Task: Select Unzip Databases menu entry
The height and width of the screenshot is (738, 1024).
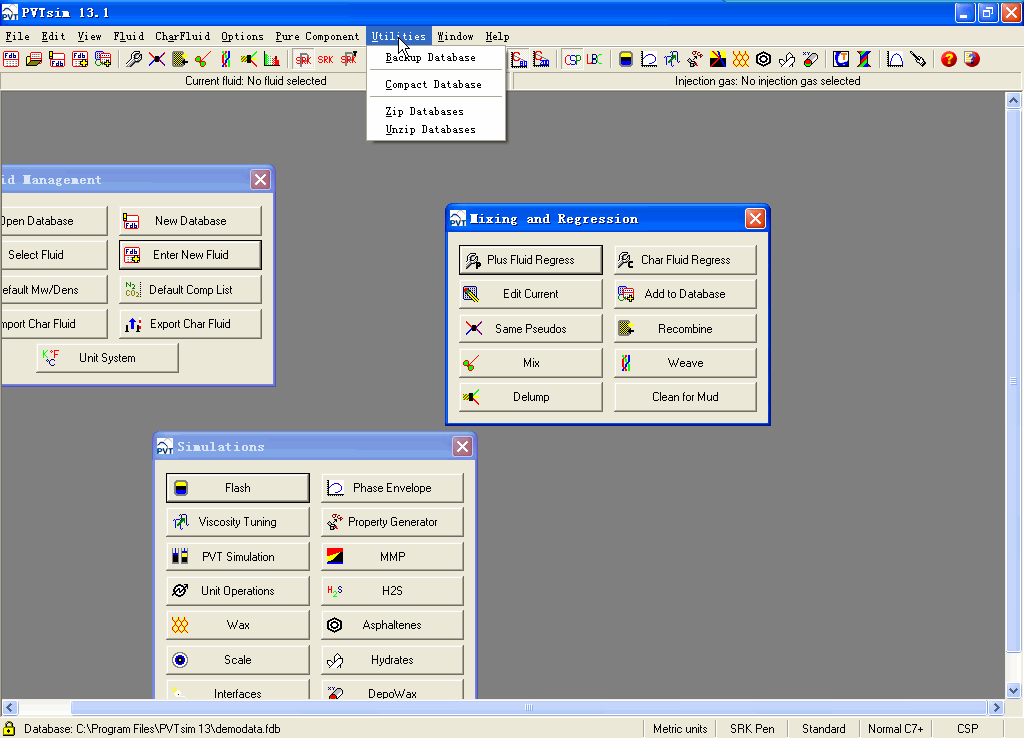Action: [x=436, y=129]
